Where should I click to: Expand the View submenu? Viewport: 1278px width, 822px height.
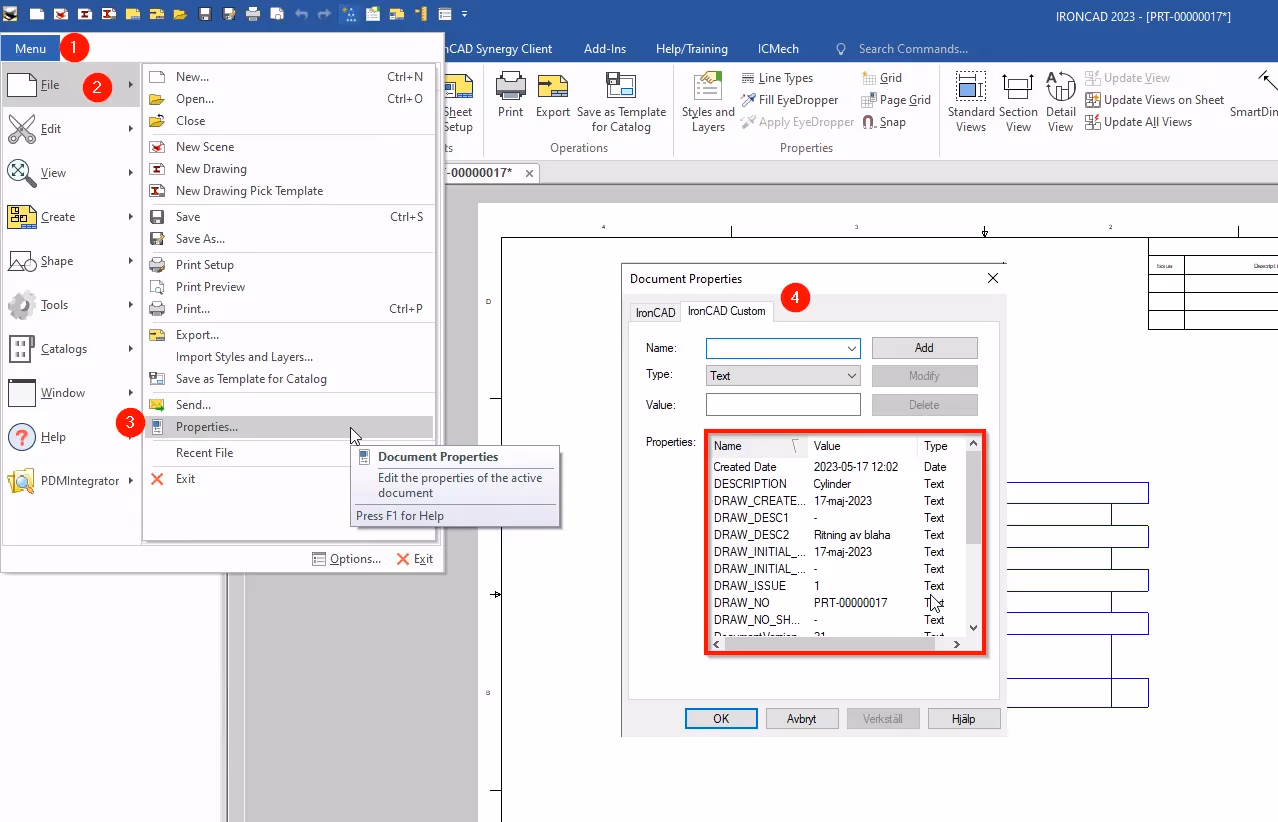point(71,173)
